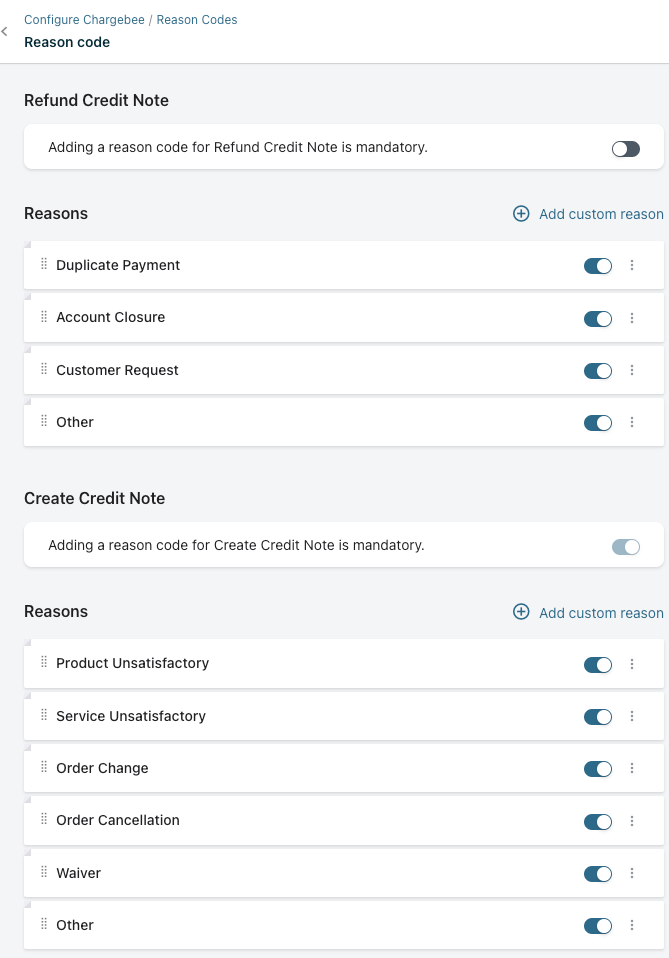This screenshot has width=669, height=958.
Task: Go to the Configure Chargebee breadcrumb
Action: click(x=84, y=20)
